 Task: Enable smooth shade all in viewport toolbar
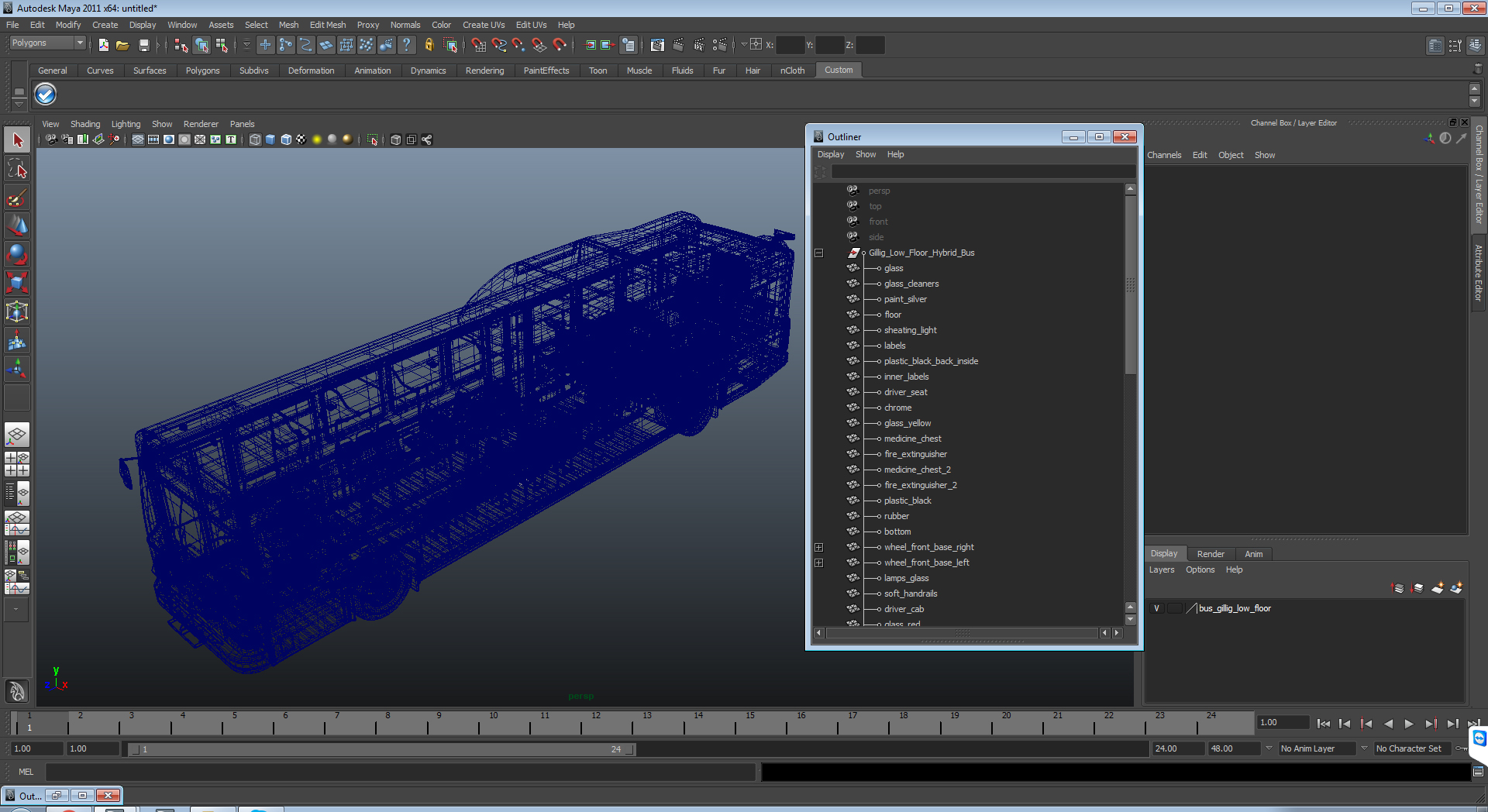tap(270, 139)
